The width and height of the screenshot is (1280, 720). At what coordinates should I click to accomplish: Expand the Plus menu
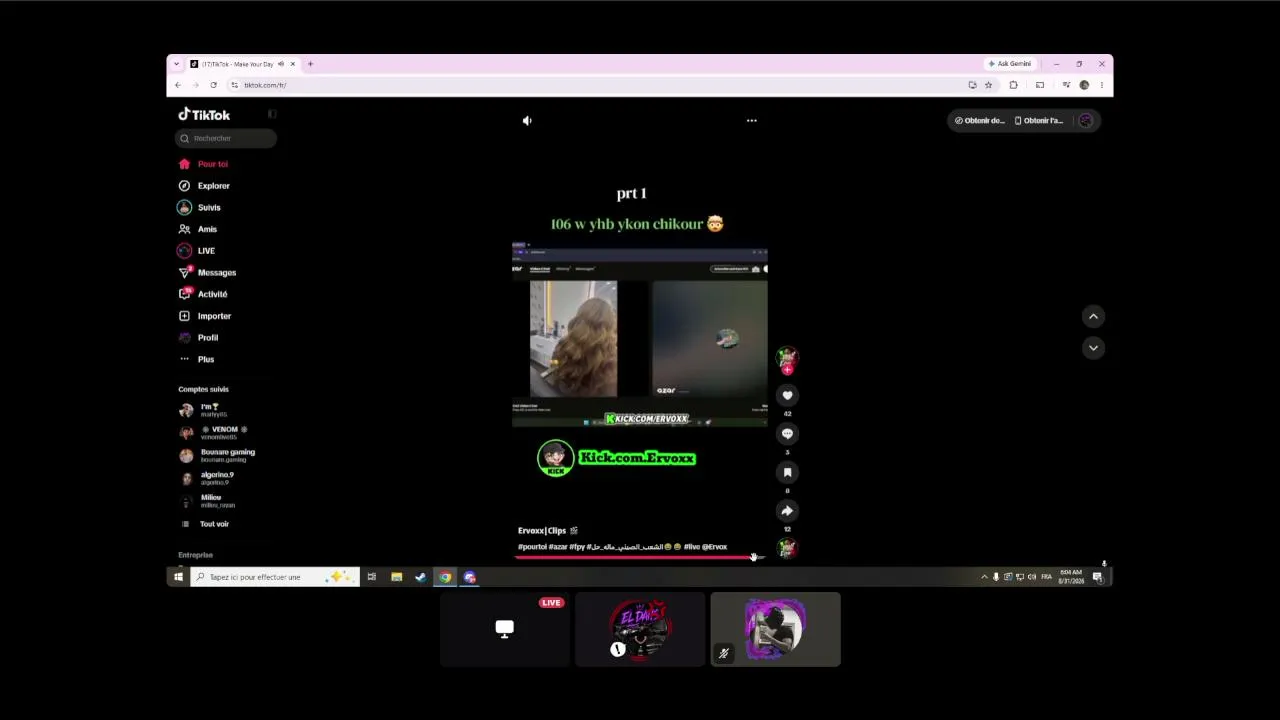click(x=196, y=359)
